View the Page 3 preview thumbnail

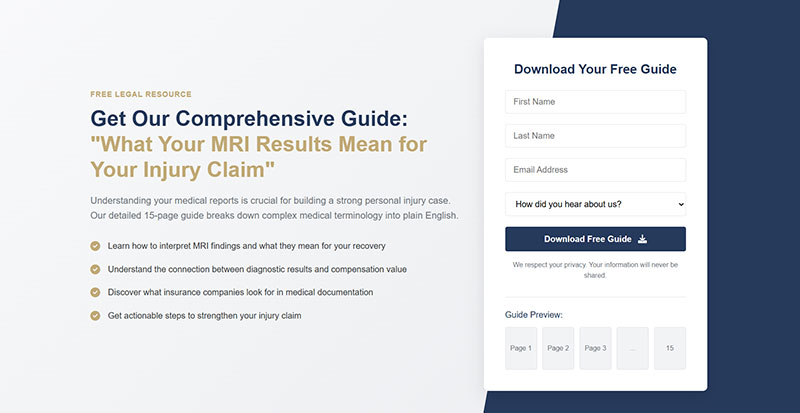(x=595, y=348)
